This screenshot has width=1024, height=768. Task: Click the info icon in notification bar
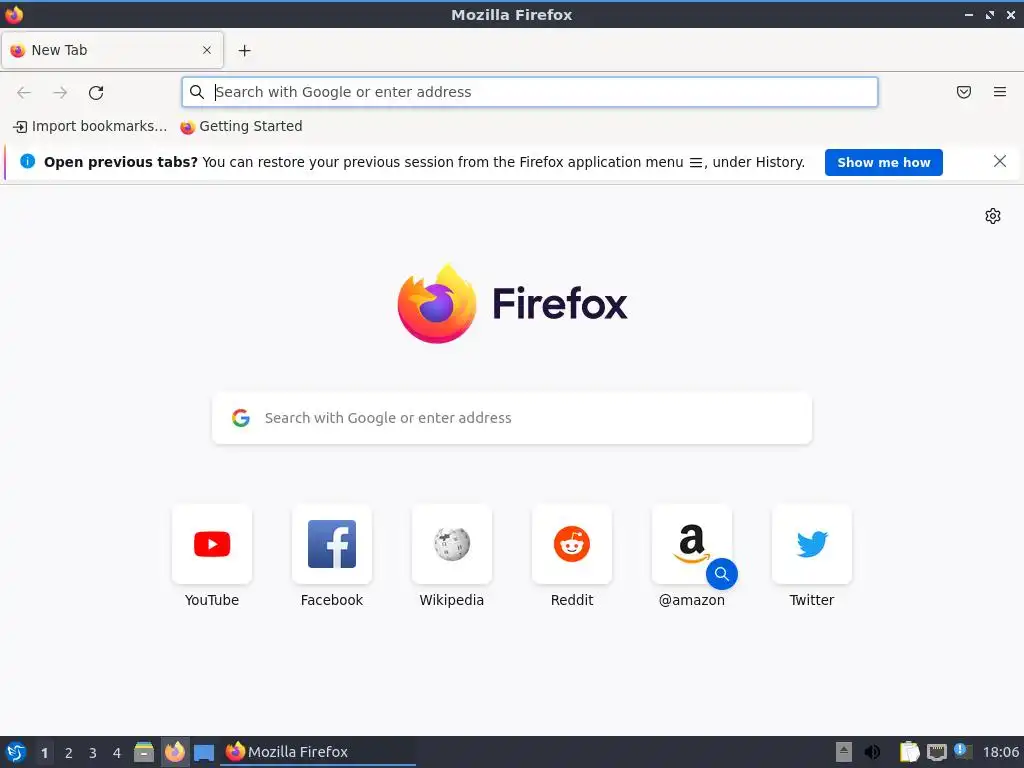click(x=27, y=161)
